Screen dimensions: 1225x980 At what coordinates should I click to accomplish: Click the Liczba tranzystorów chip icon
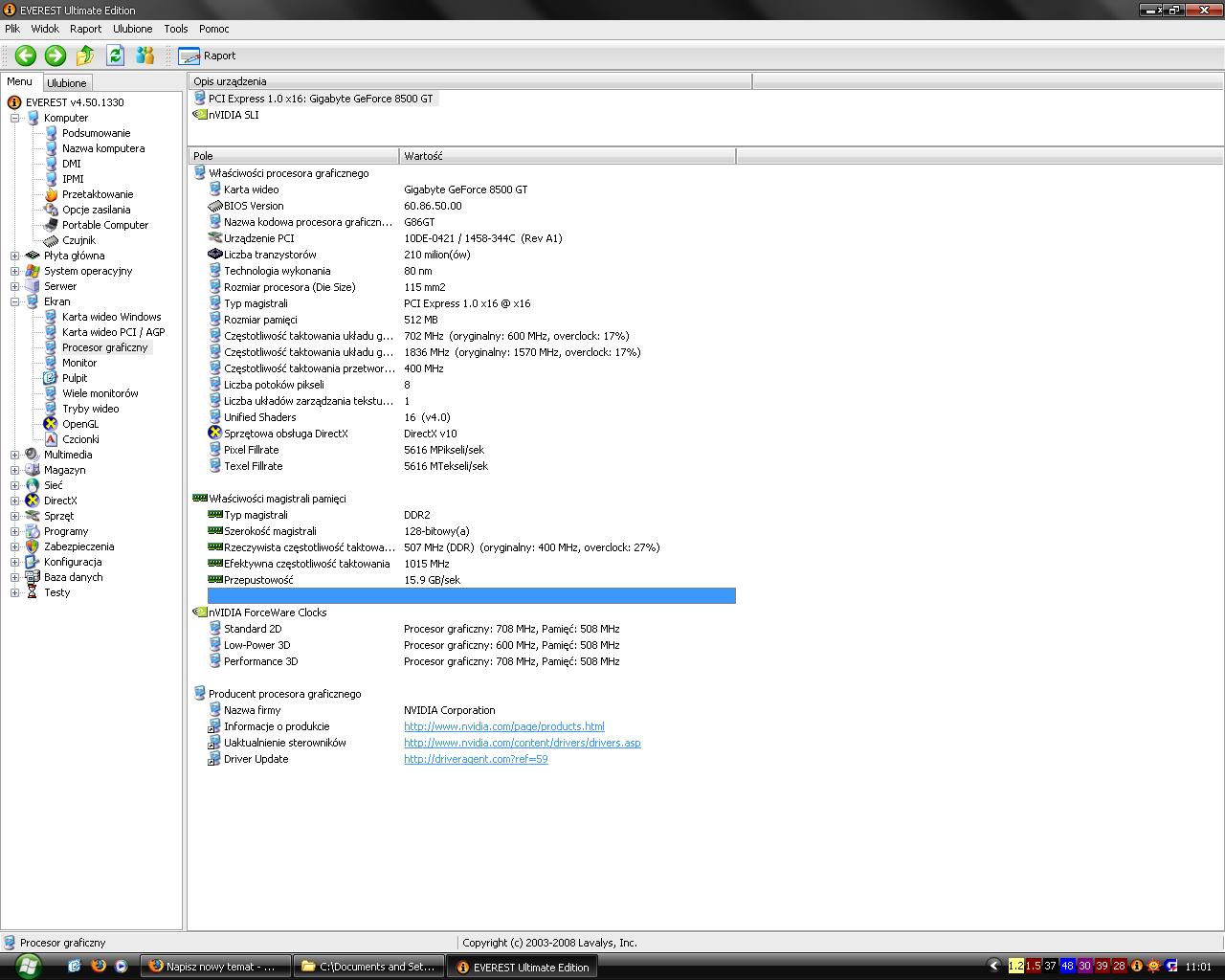tap(215, 255)
